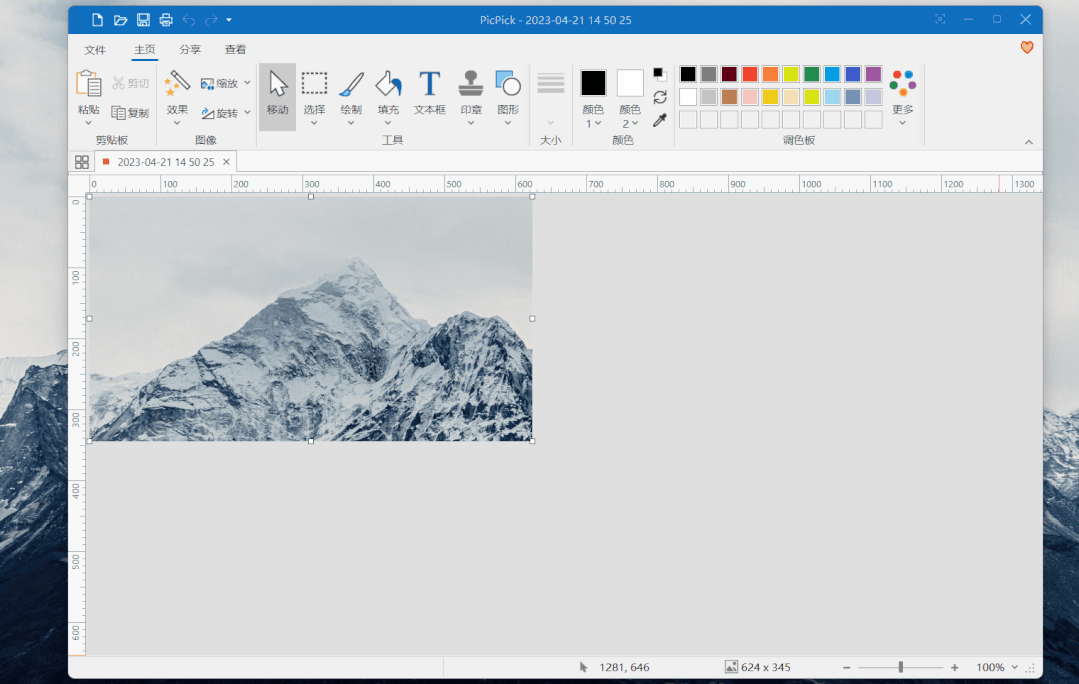Undo the last action
The height and width of the screenshot is (684, 1079).
pos(189,20)
